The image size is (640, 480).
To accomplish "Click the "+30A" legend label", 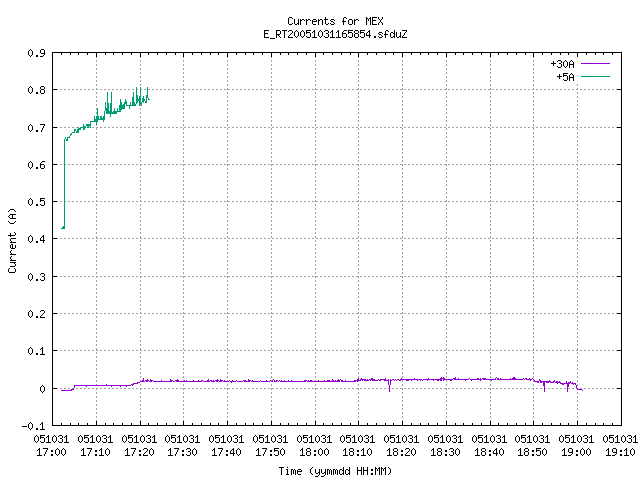I will tap(562, 64).
